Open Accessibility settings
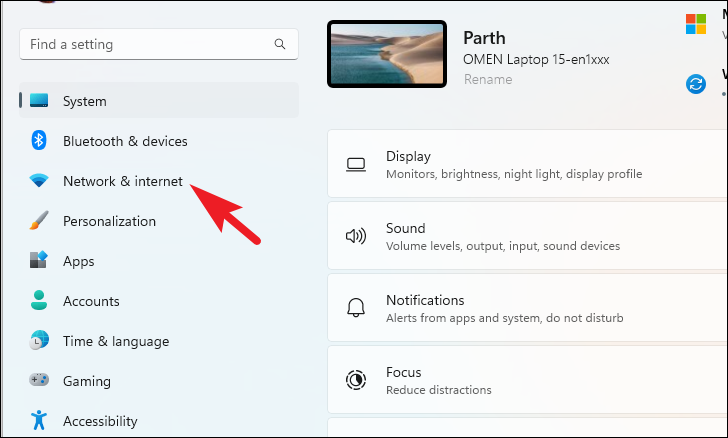728x438 pixels. point(159,420)
